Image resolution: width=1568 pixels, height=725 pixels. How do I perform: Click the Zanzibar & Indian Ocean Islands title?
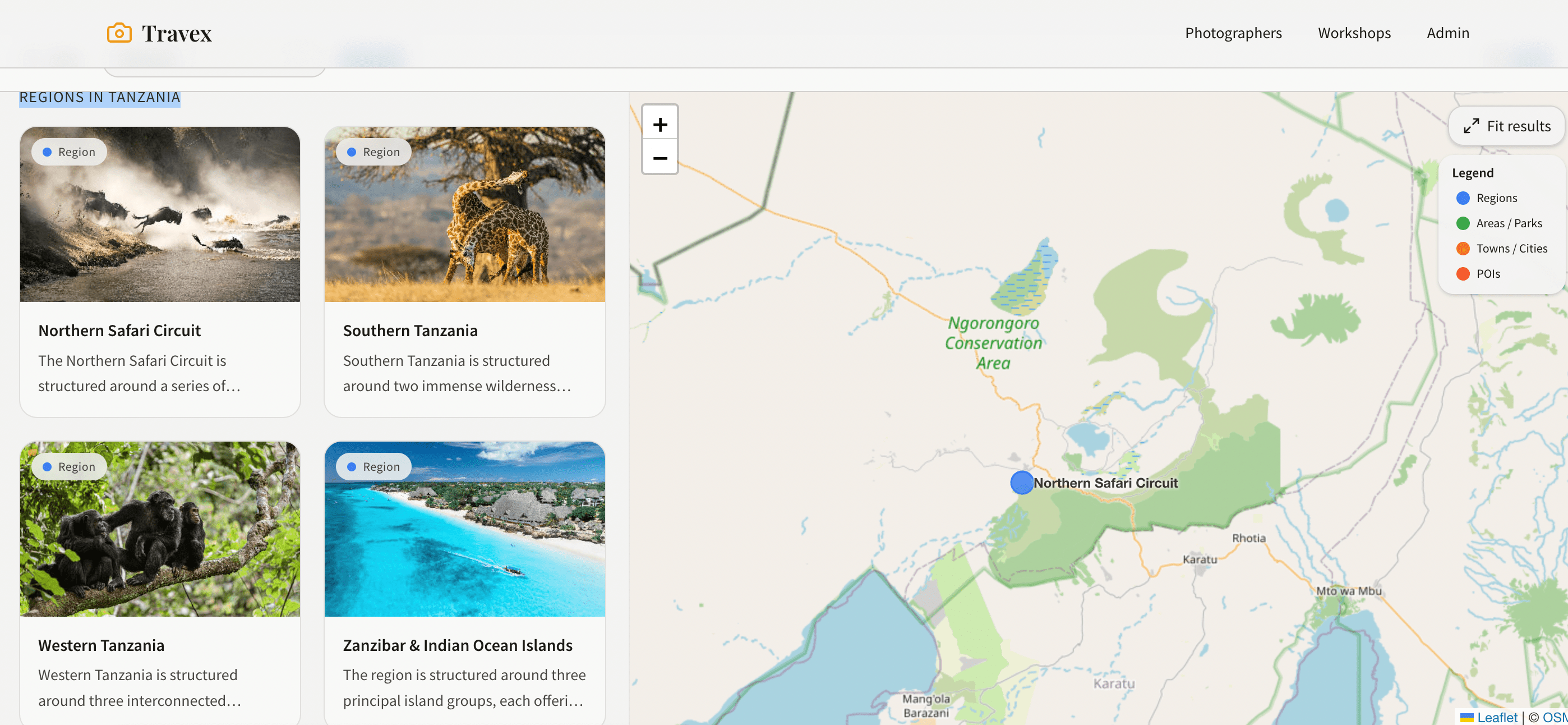(458, 645)
